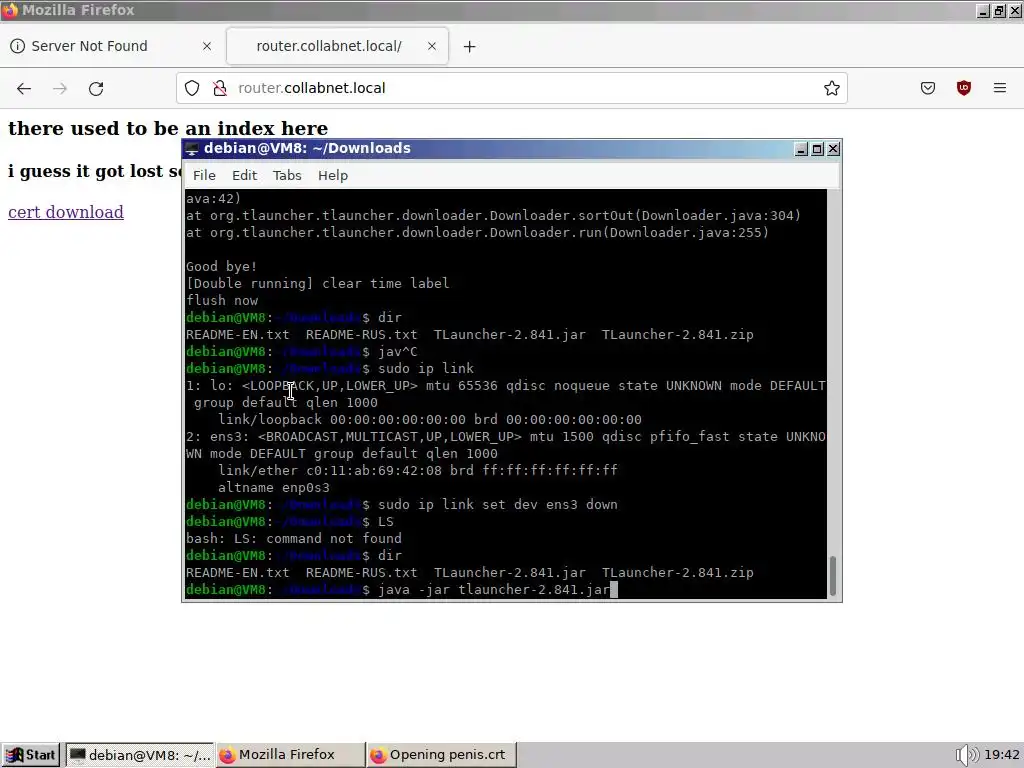The height and width of the screenshot is (768, 1024).
Task: Click the insecure connection padlock icon
Action: pos(220,88)
